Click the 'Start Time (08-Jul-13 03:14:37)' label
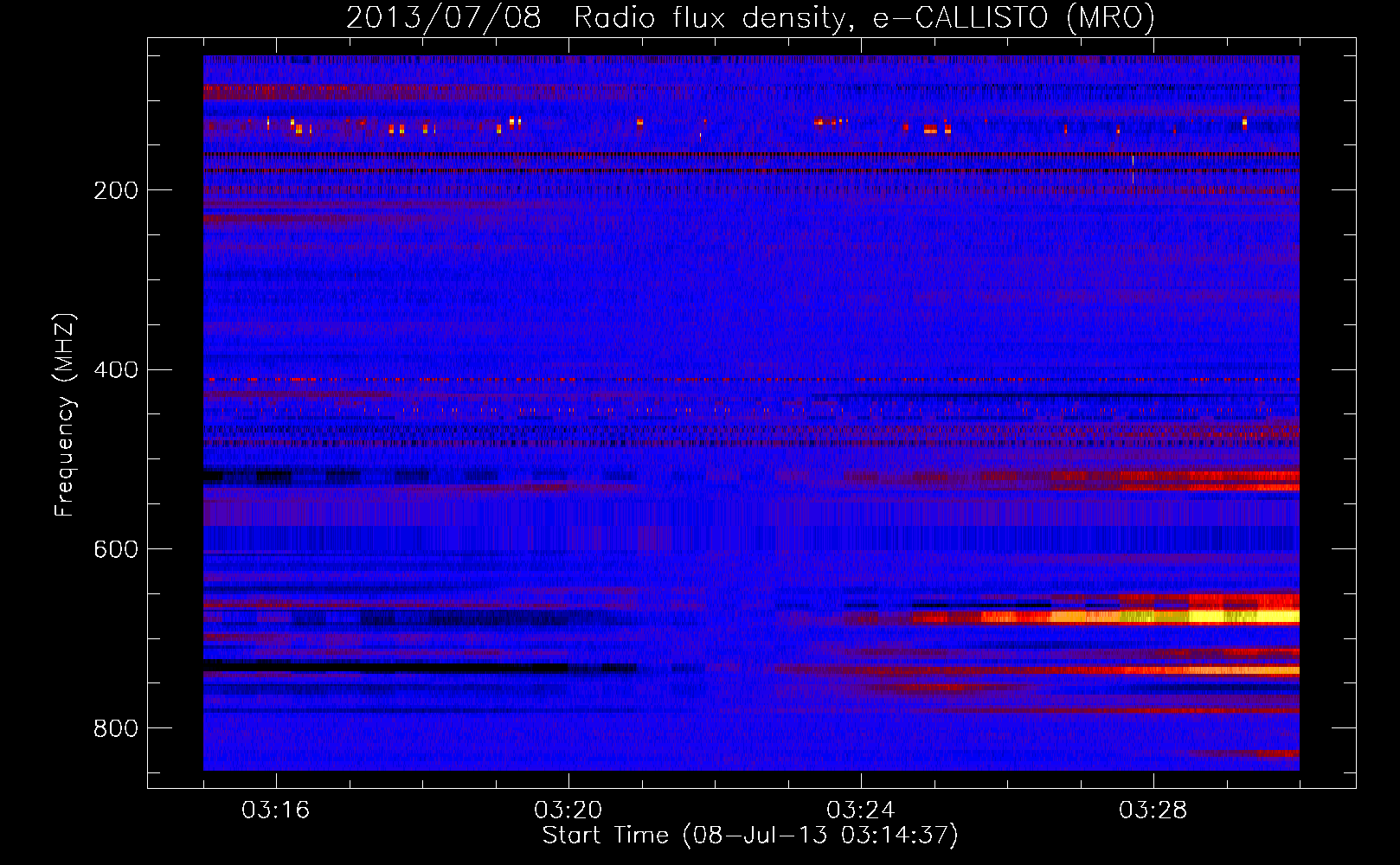Viewport: 1400px width, 865px height. (750, 836)
